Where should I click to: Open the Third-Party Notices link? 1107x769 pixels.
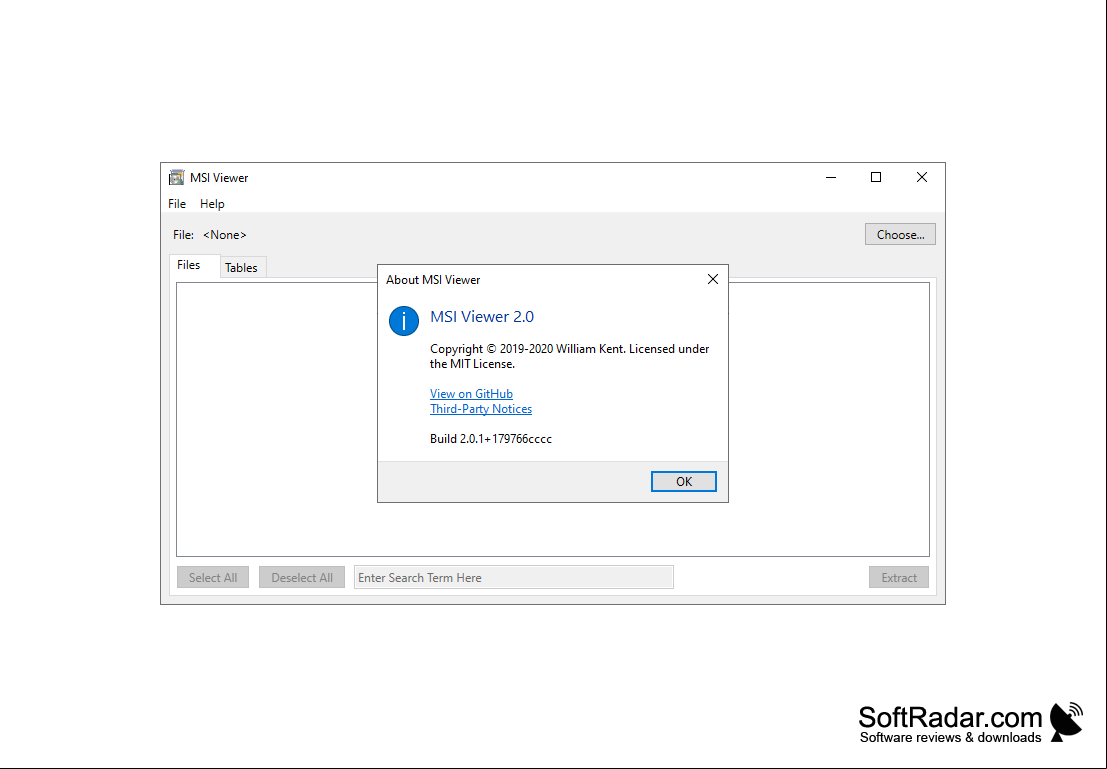(481, 409)
